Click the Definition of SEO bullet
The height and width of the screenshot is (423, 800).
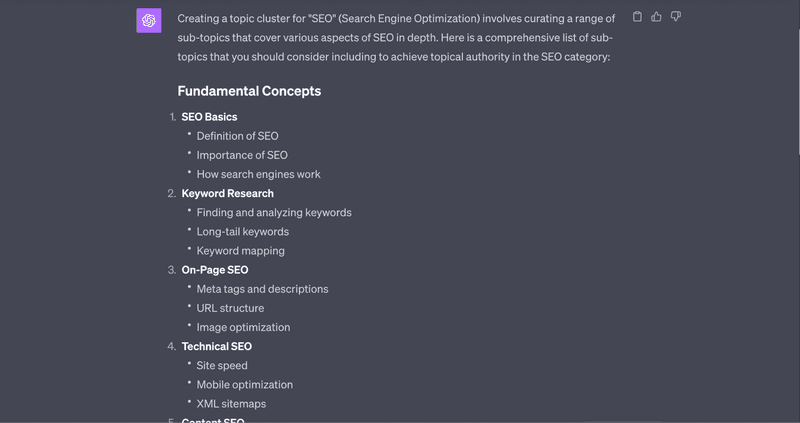click(x=237, y=136)
